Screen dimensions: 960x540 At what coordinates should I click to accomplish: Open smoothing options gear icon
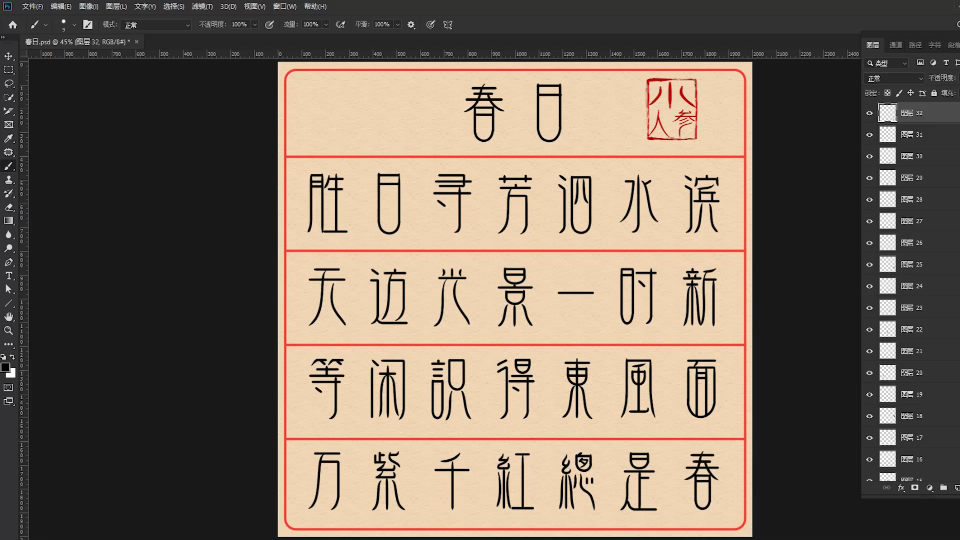tap(411, 24)
